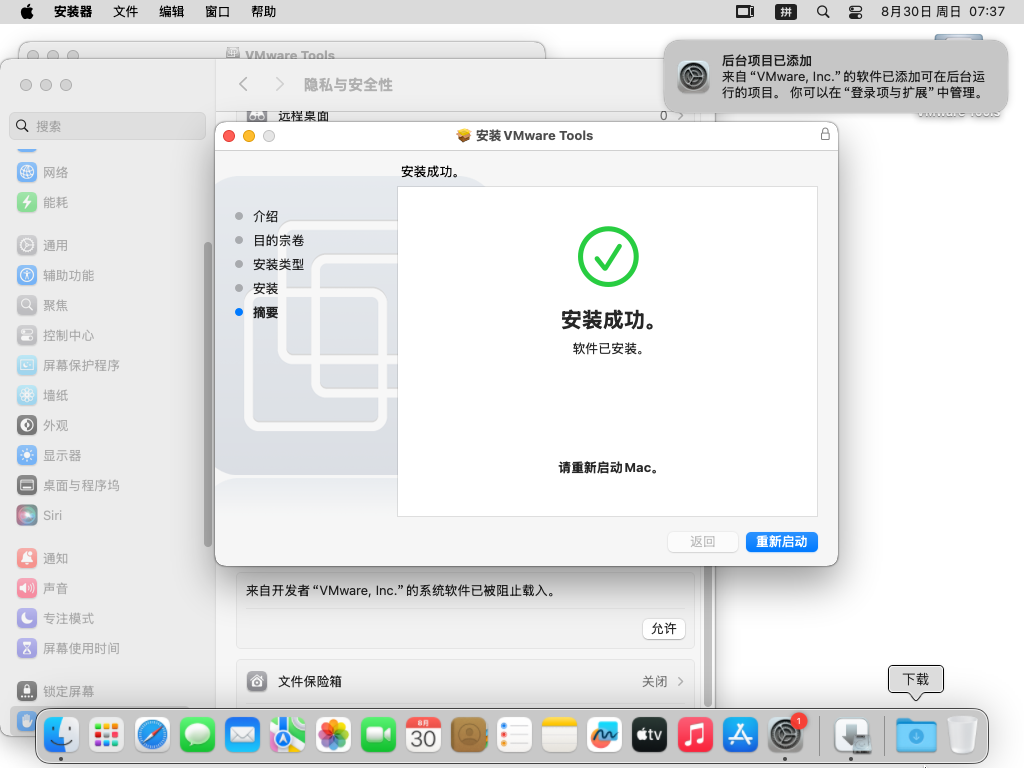Open Spotlight search from the menu bar

tap(823, 12)
